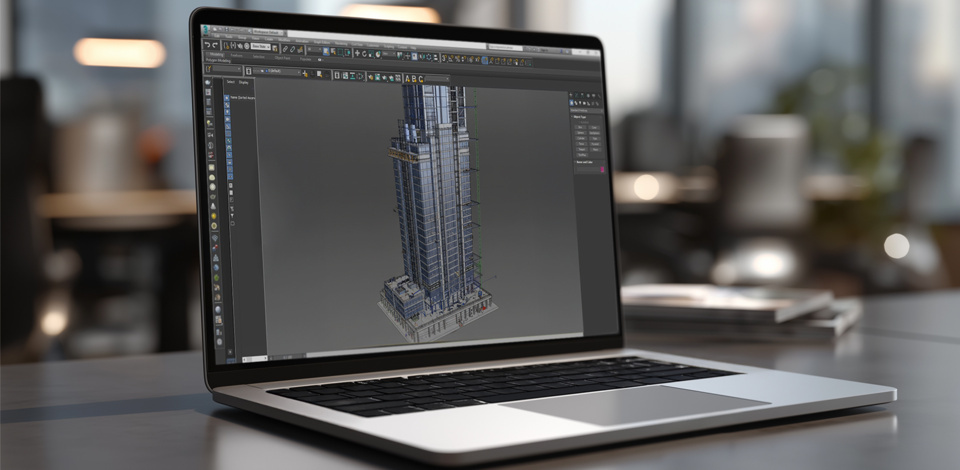Open the Utilities tab in command panel
The height and width of the screenshot is (470, 960).
(599, 96)
